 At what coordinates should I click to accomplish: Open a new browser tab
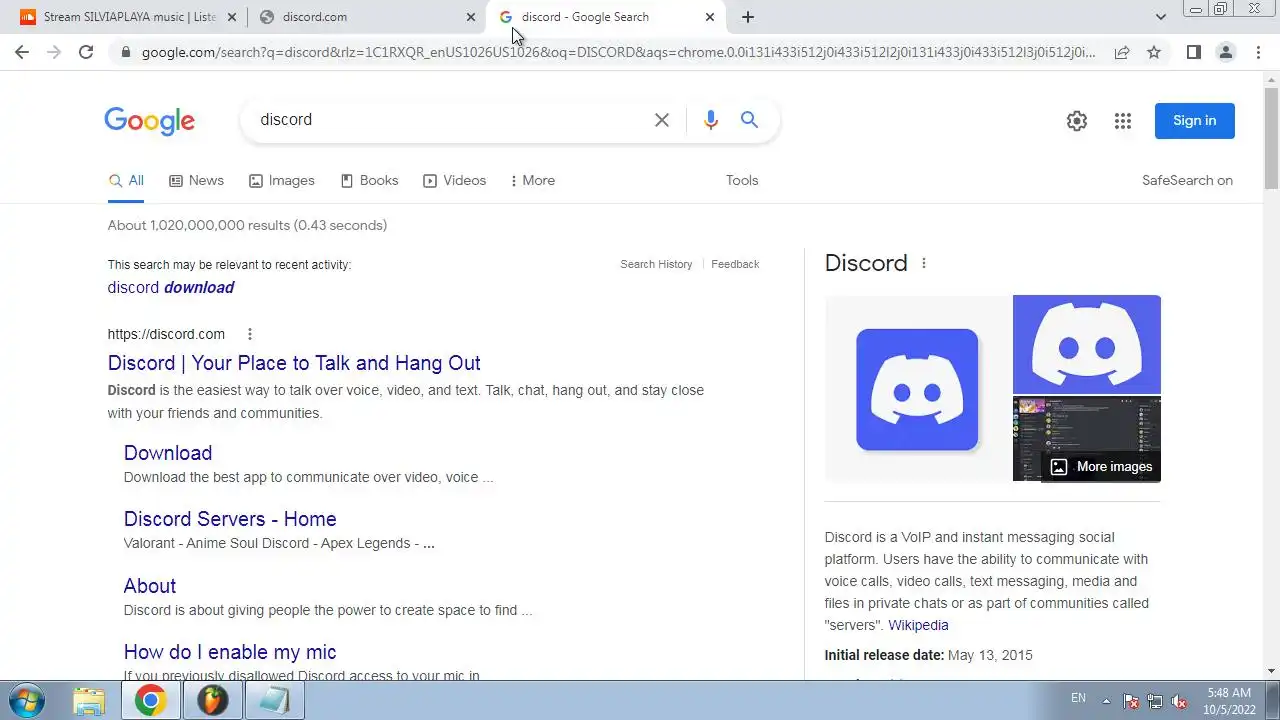click(748, 17)
